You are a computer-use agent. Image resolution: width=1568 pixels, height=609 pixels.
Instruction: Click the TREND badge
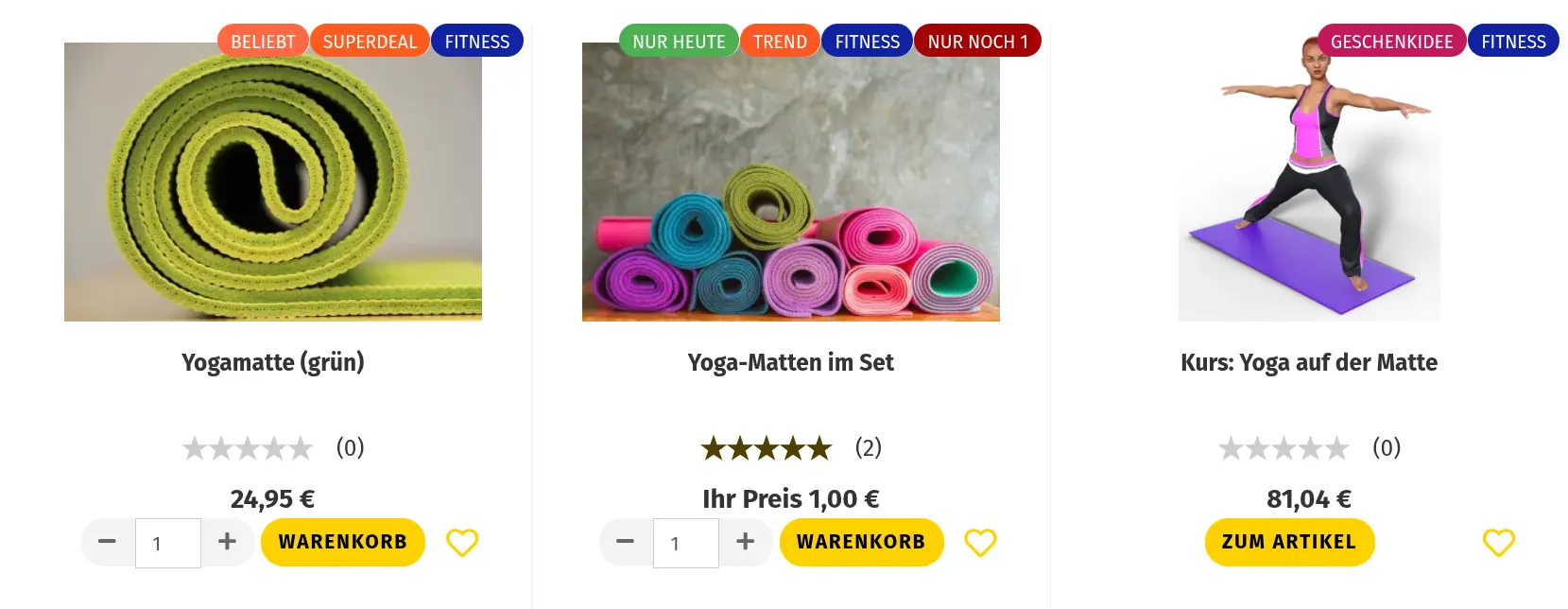pos(780,41)
